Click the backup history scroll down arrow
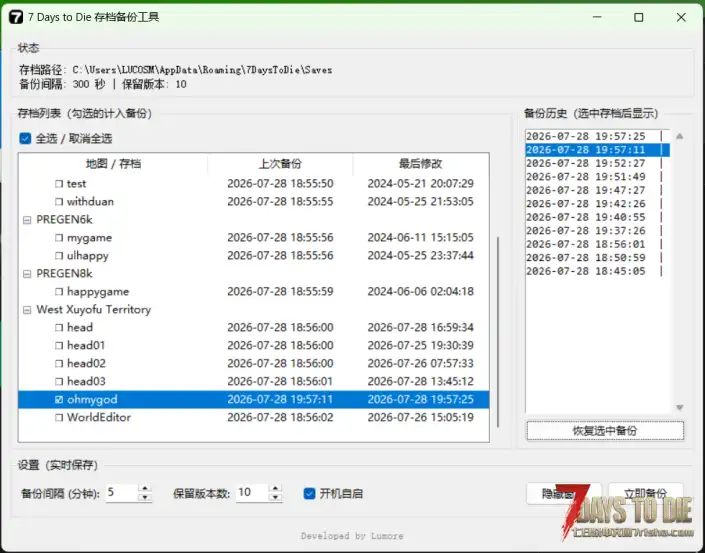The width and height of the screenshot is (705, 553). coord(679,407)
